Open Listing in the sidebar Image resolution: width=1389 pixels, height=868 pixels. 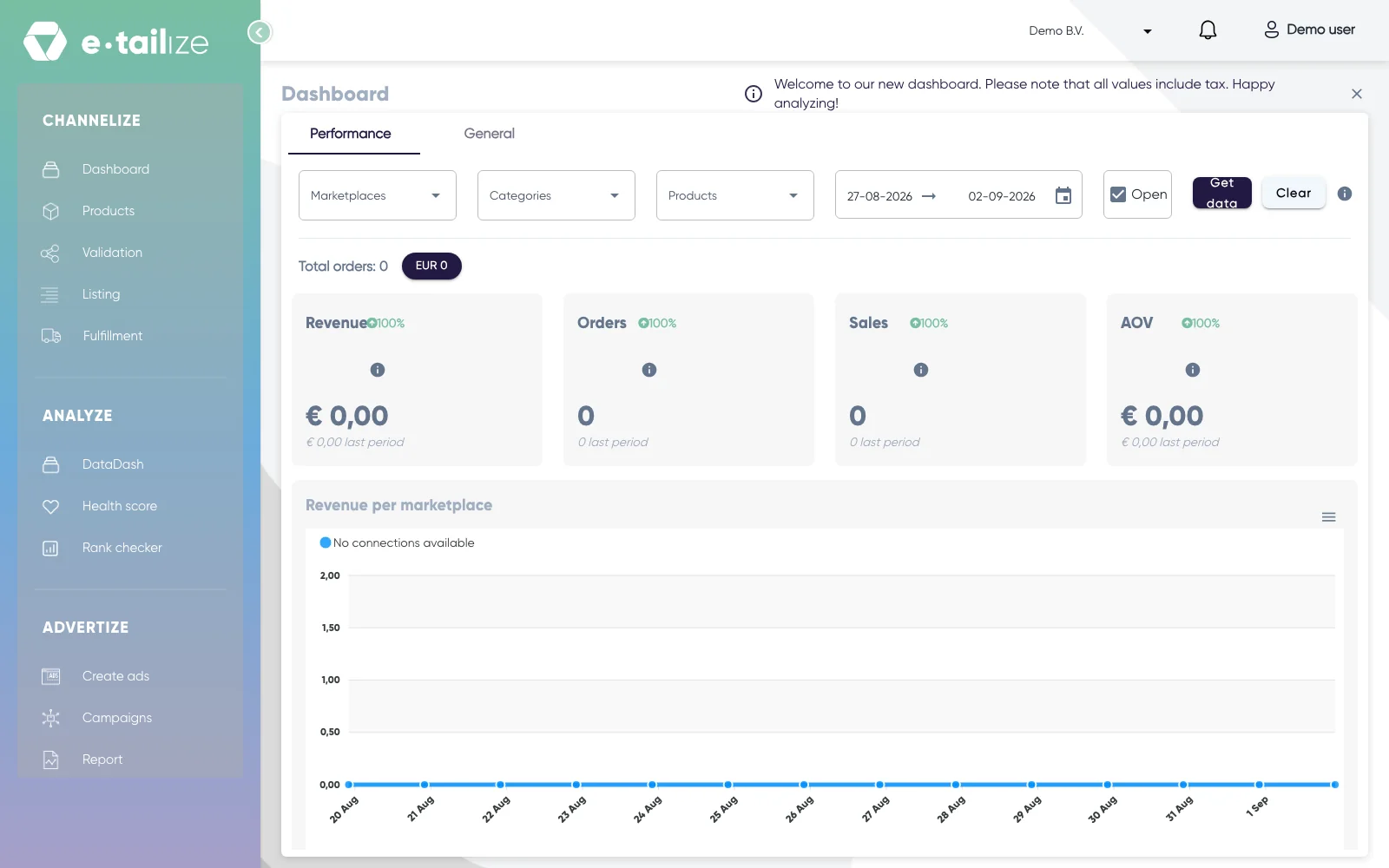(x=102, y=294)
